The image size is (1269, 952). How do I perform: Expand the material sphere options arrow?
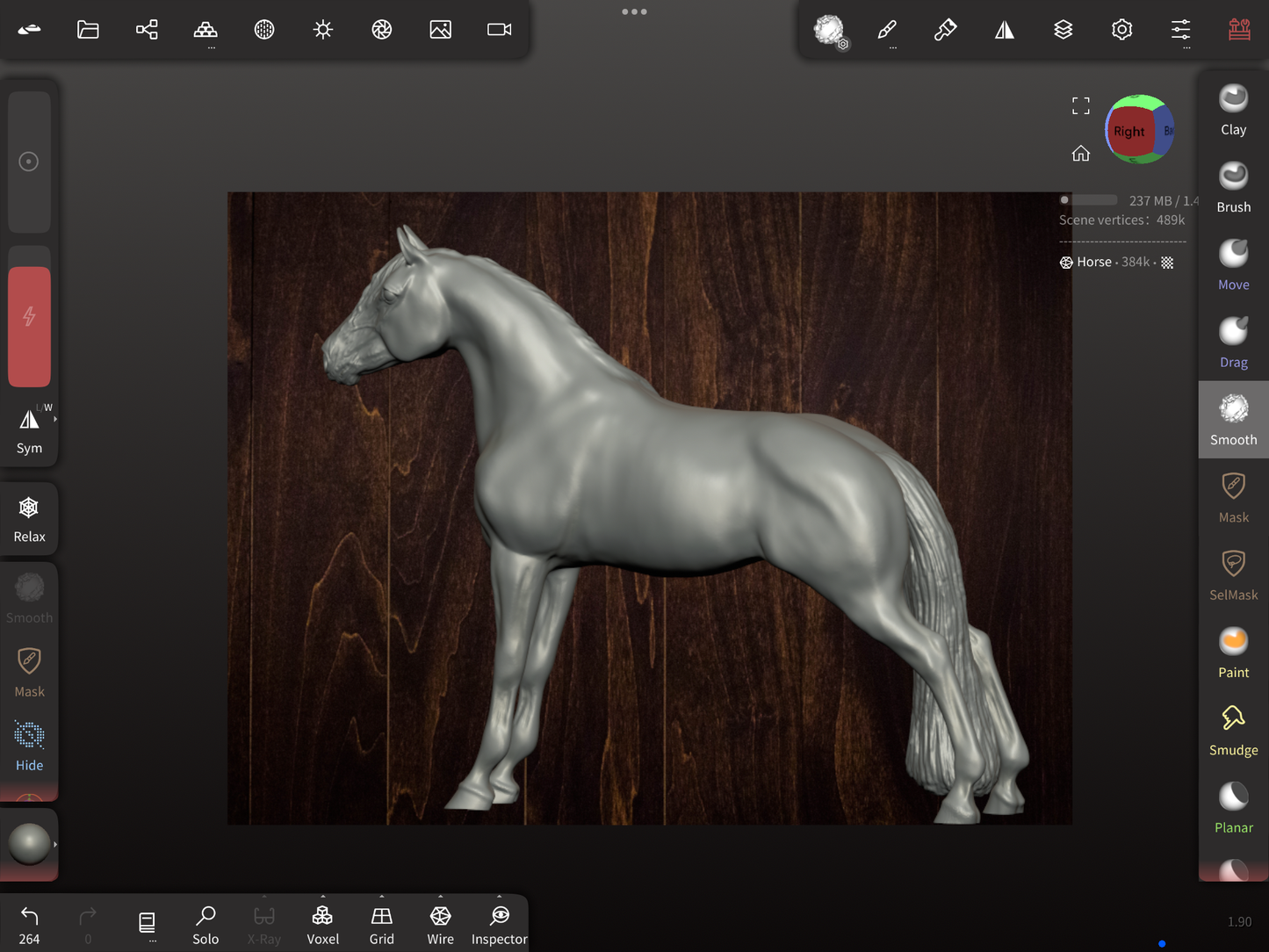[55, 844]
